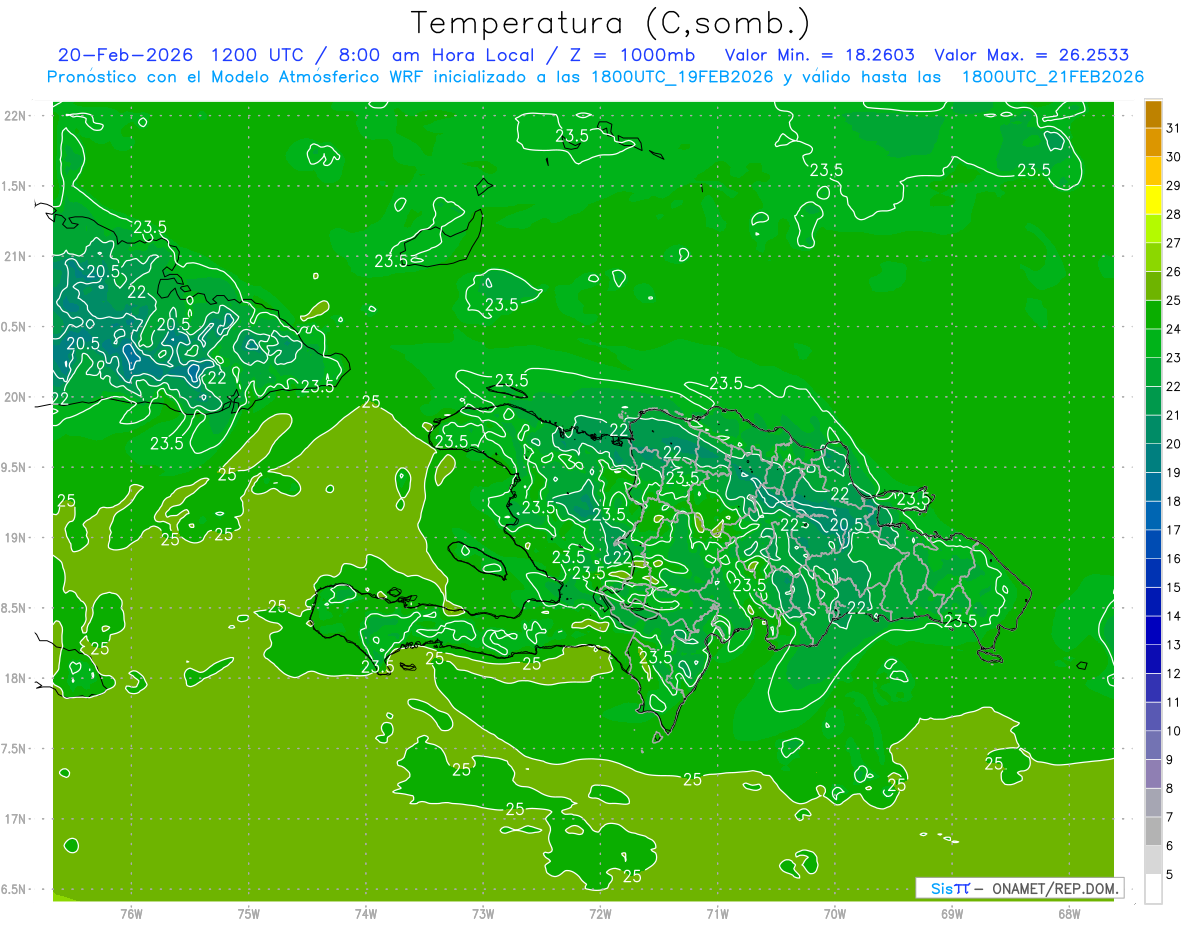Viewport: 1200px width, 927px height.
Task: Pick the yellow legend swatch between 28 and 29
Action: tap(1153, 200)
